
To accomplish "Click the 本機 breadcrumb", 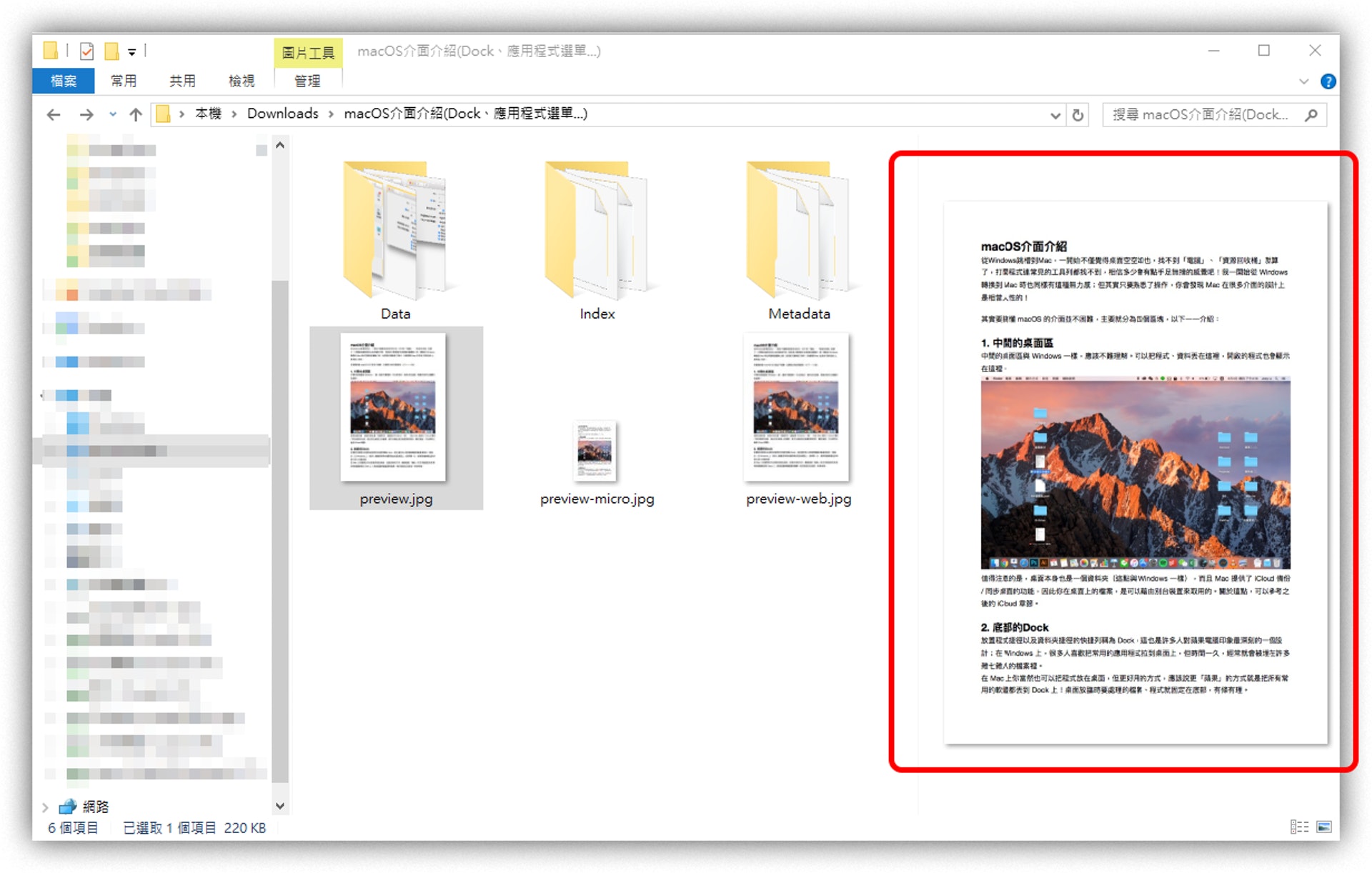I will [208, 114].
